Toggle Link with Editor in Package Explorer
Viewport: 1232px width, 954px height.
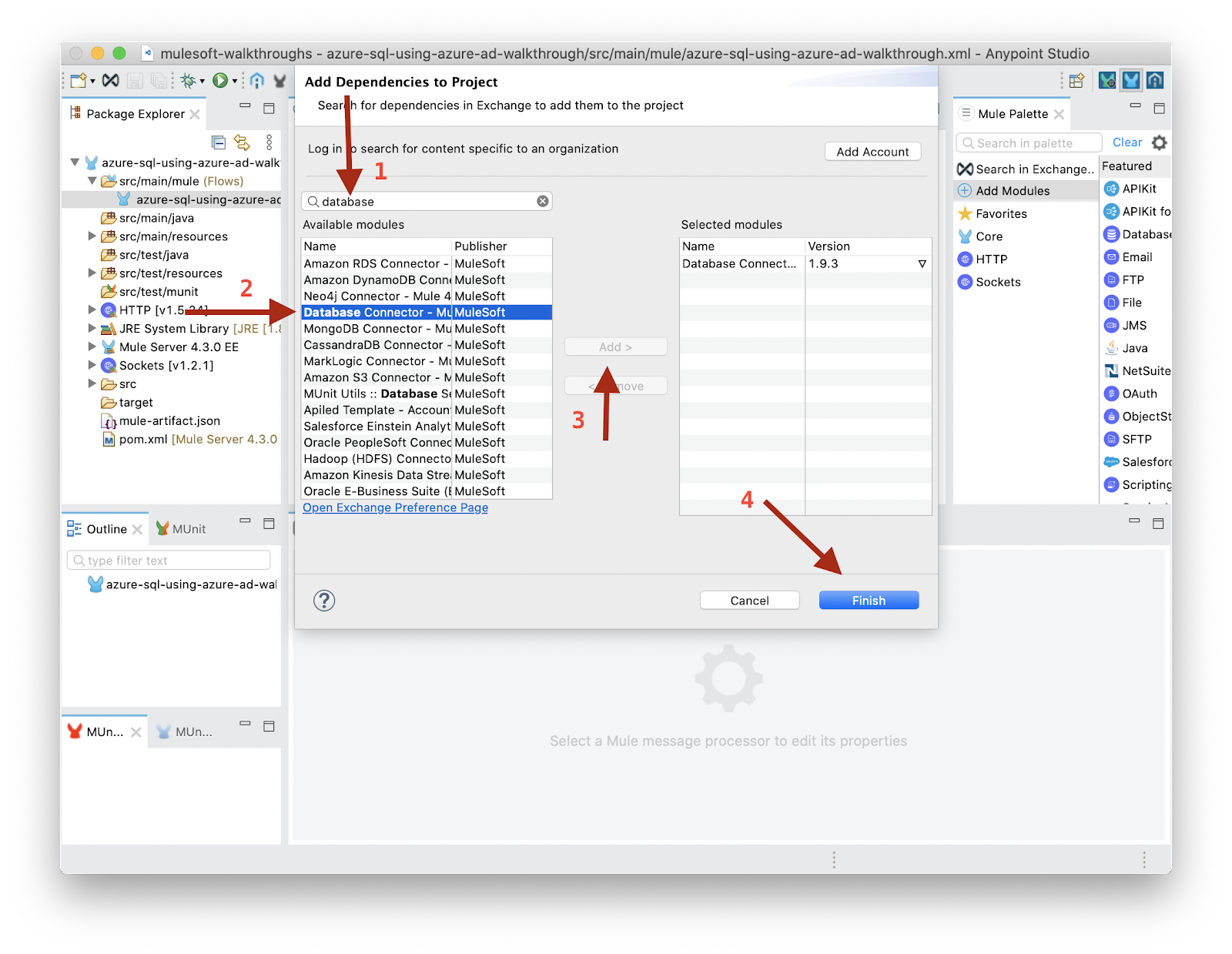pos(242,142)
